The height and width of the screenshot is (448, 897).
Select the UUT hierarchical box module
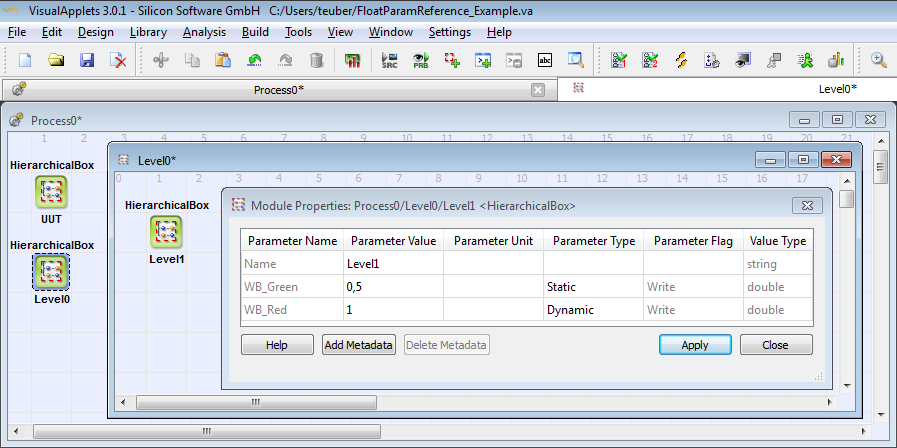pyautogui.click(x=51, y=191)
